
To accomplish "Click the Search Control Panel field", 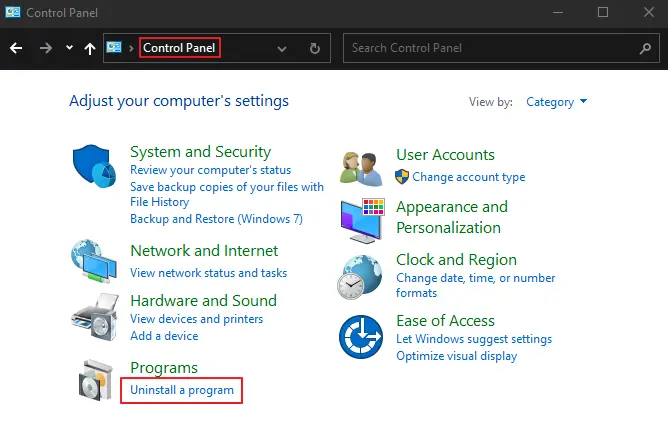I will click(x=501, y=48).
